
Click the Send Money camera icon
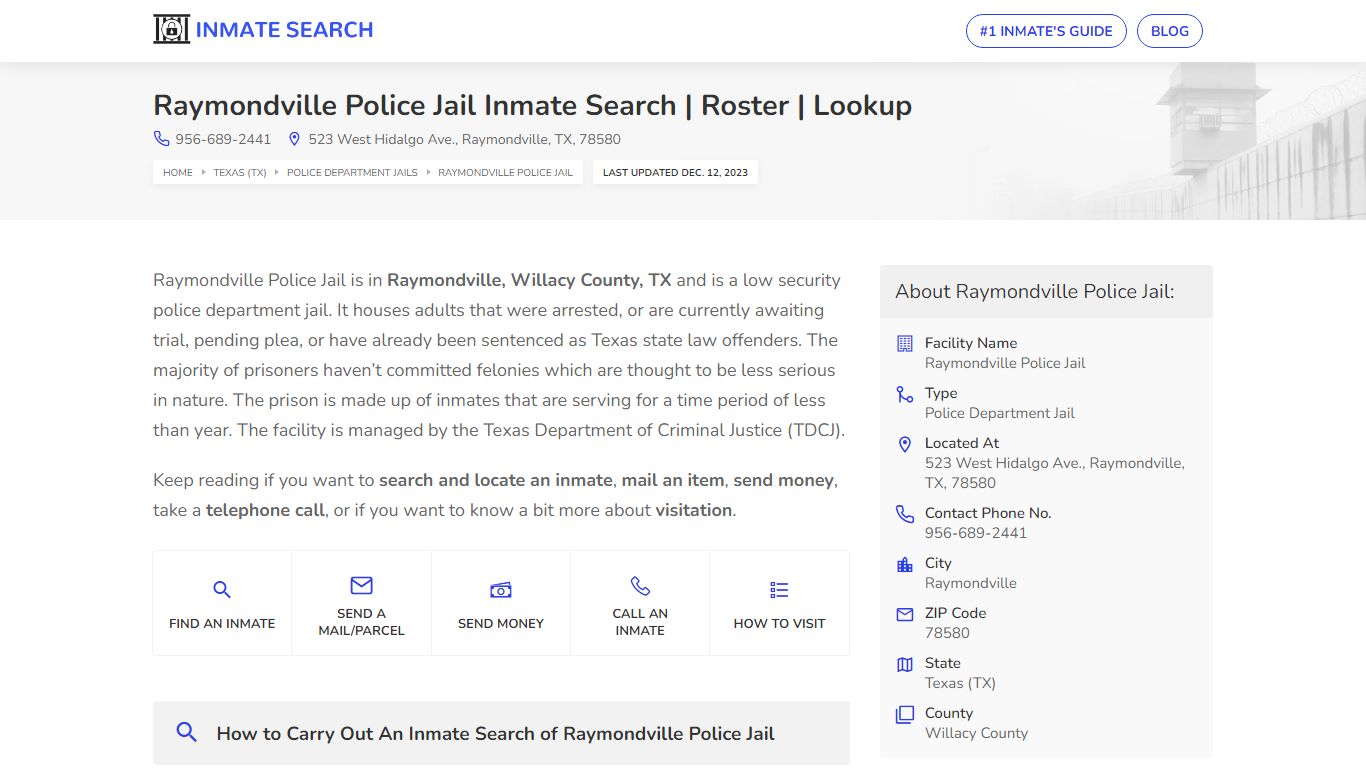(x=500, y=589)
